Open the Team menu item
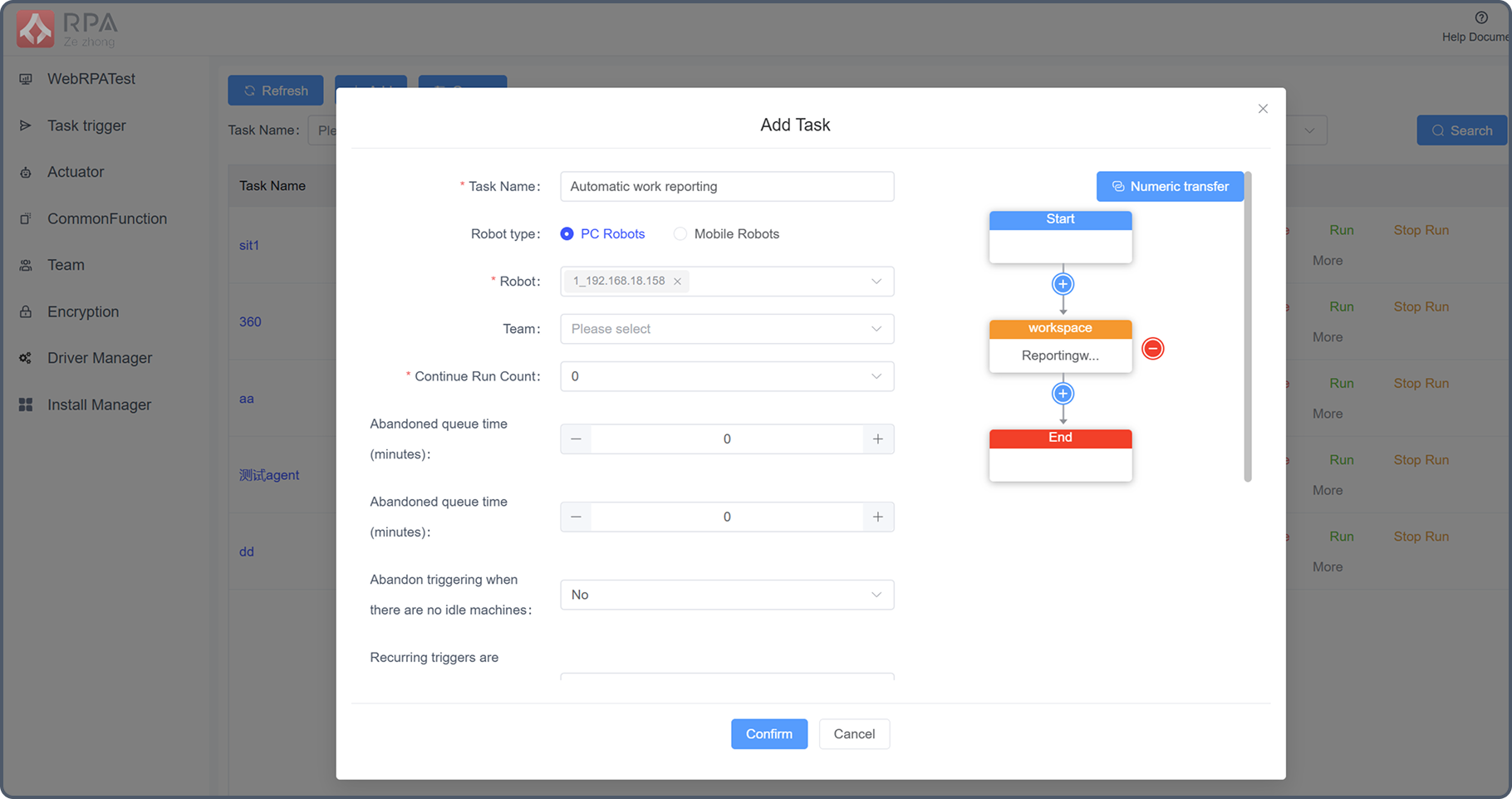The image size is (1512, 799). click(x=66, y=265)
